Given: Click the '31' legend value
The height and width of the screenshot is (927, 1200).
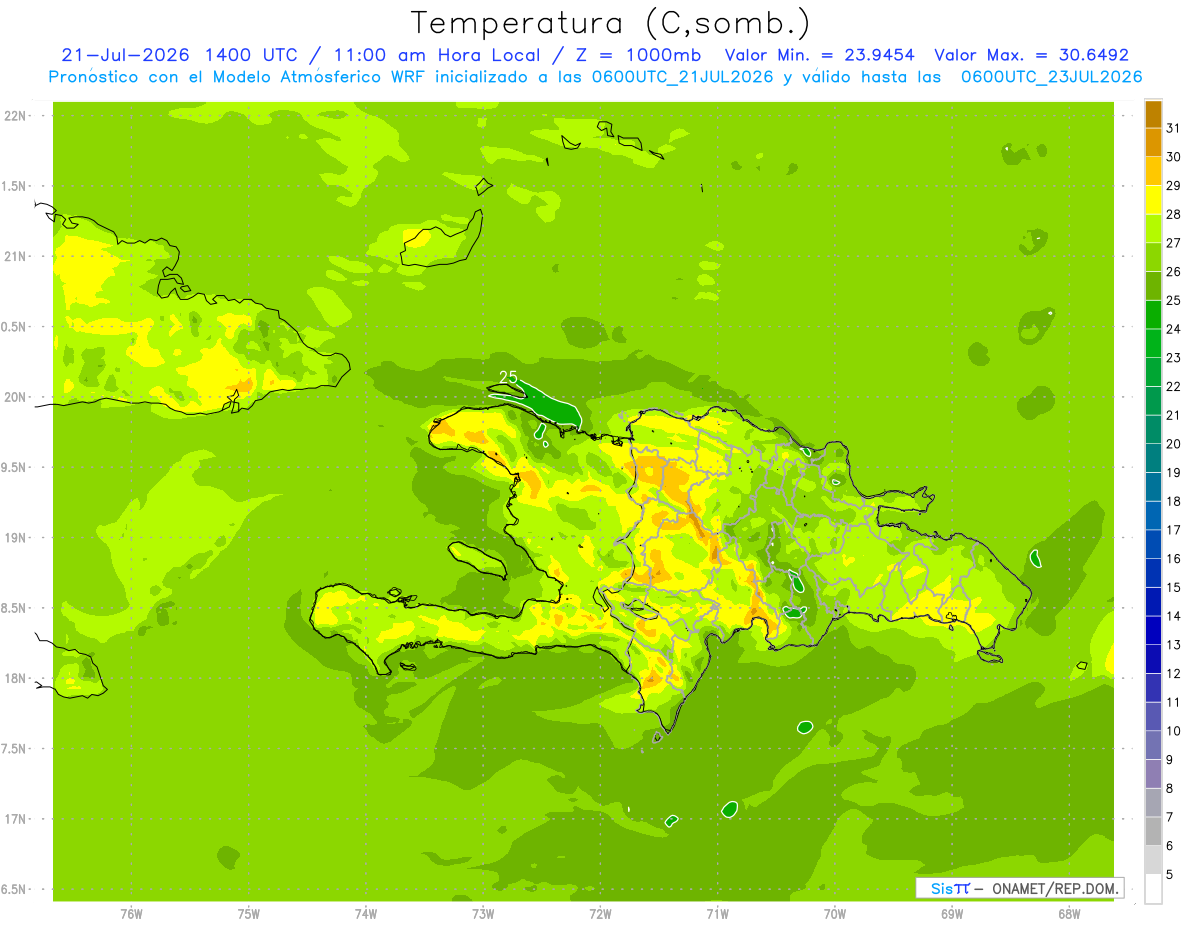Looking at the screenshot, I should point(1174,128).
